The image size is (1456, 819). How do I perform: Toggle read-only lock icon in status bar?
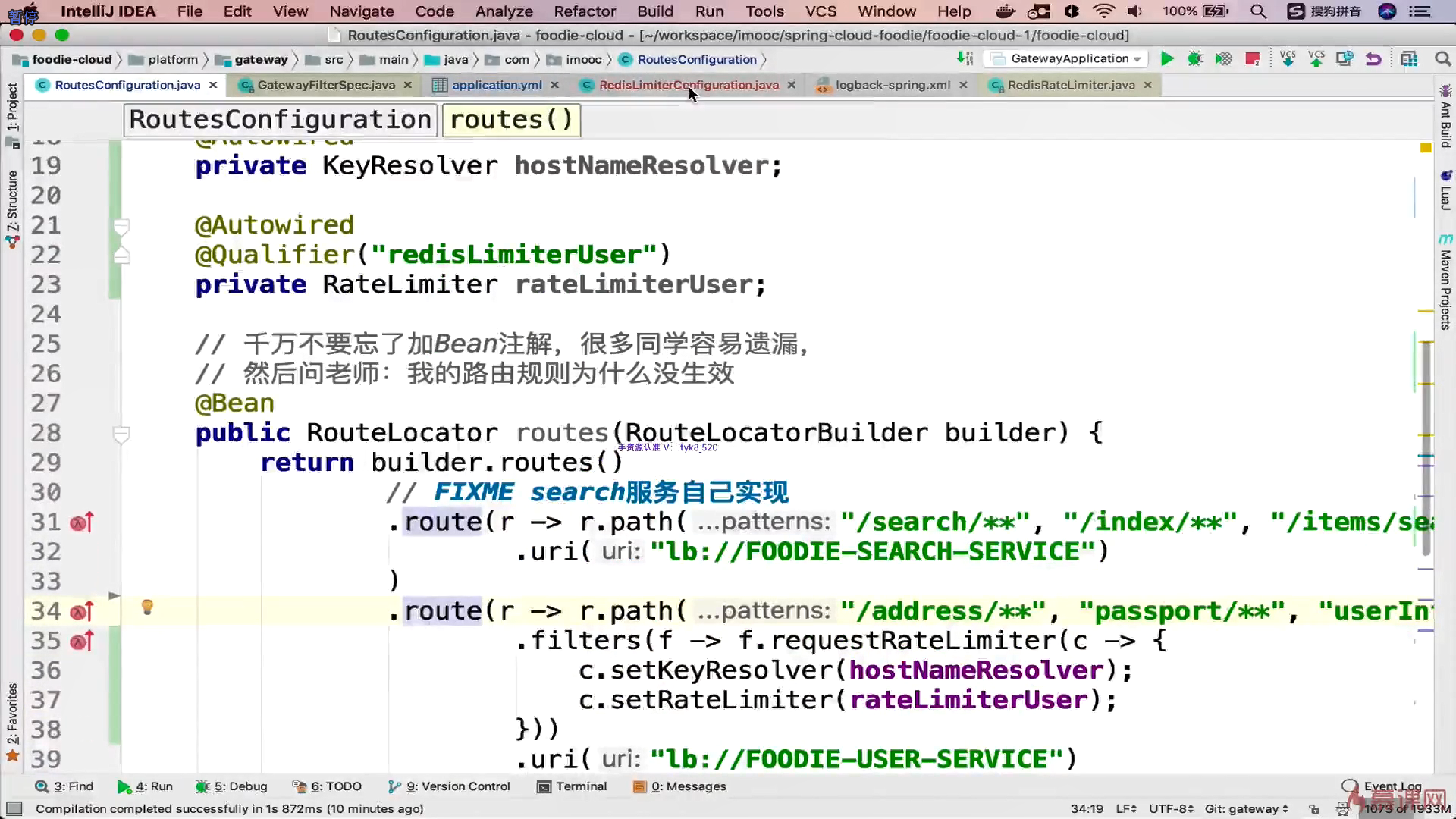click(x=1314, y=809)
